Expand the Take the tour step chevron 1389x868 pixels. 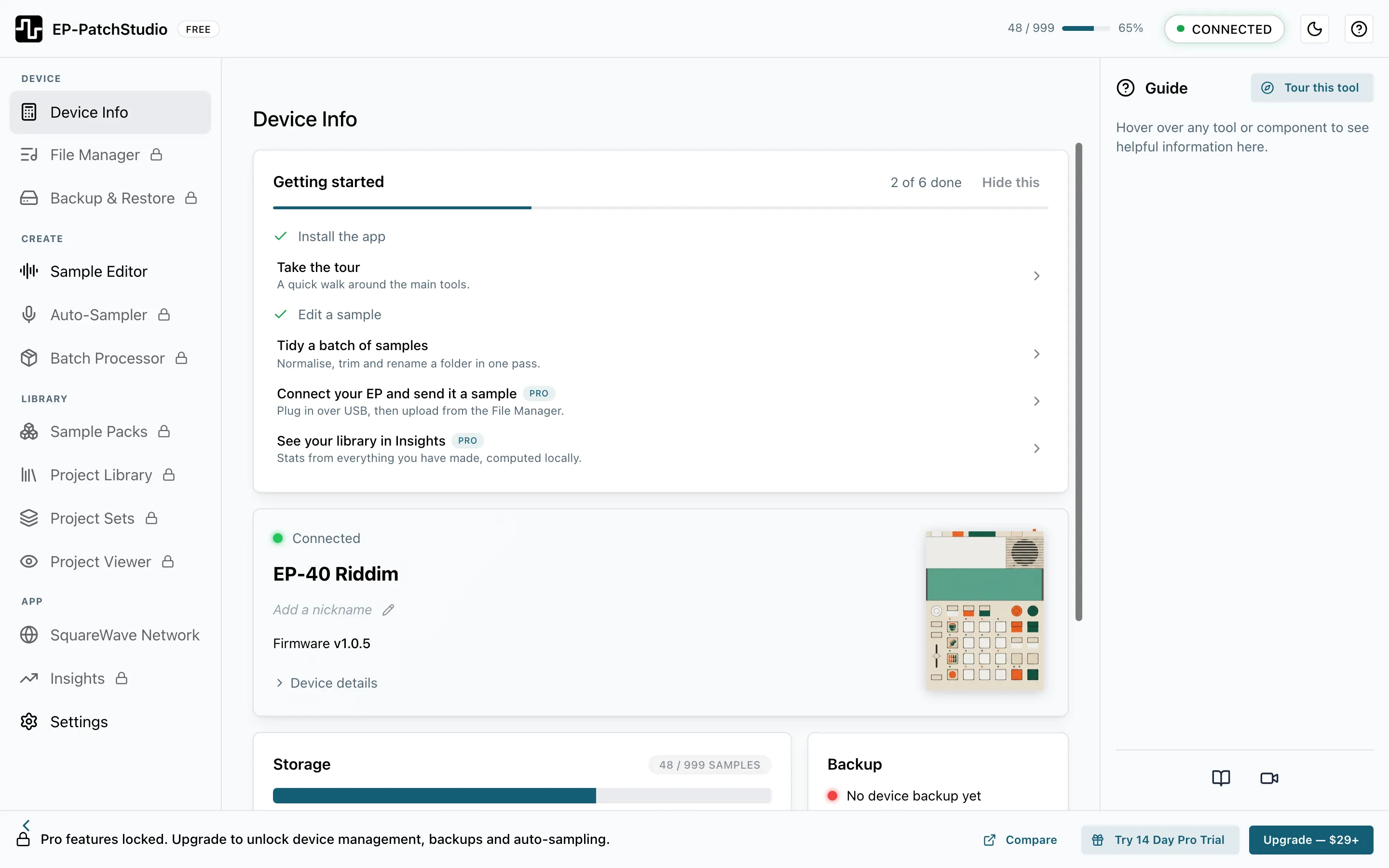coord(1036,275)
